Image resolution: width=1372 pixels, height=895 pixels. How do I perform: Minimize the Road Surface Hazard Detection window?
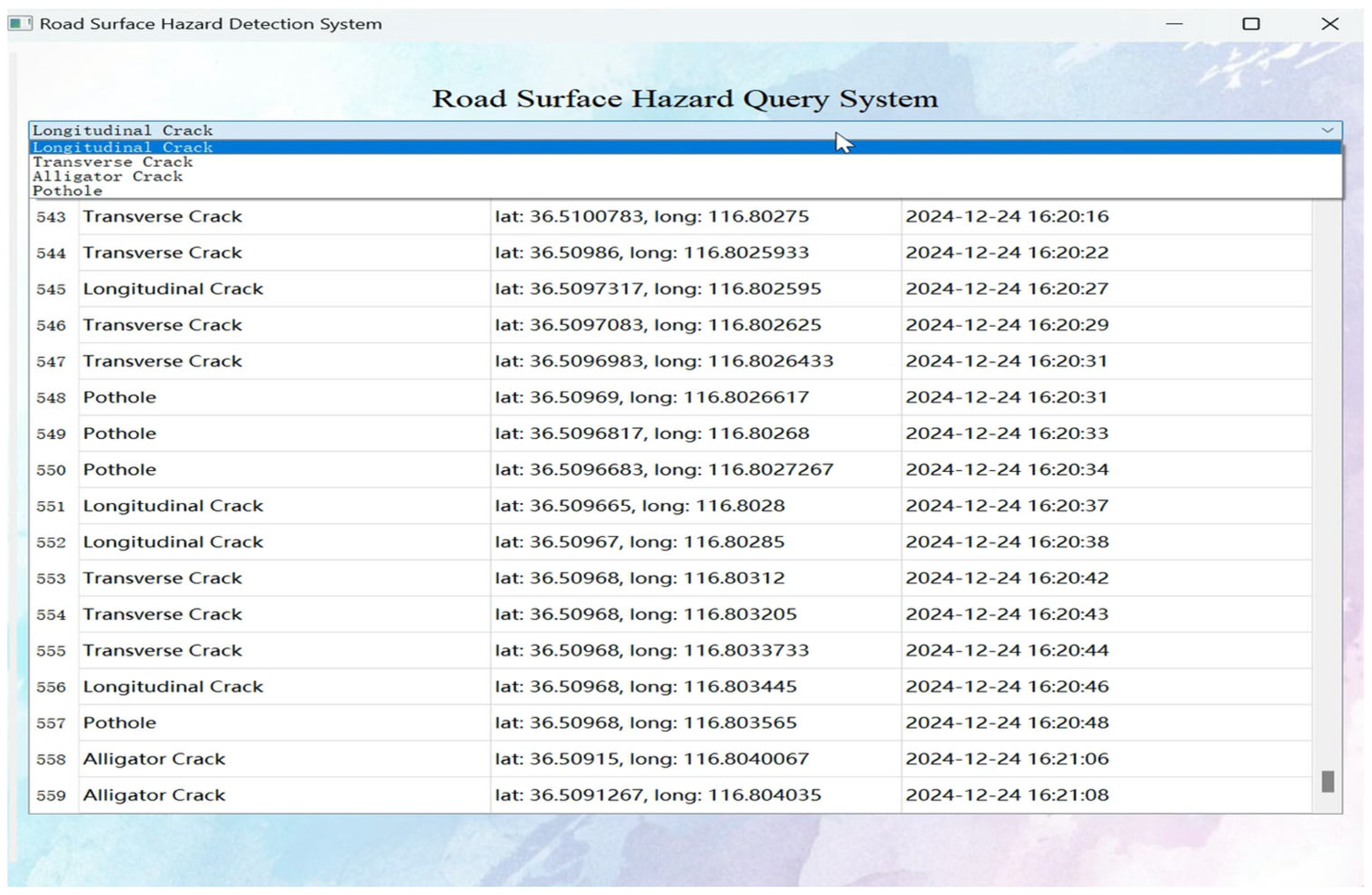[1174, 24]
